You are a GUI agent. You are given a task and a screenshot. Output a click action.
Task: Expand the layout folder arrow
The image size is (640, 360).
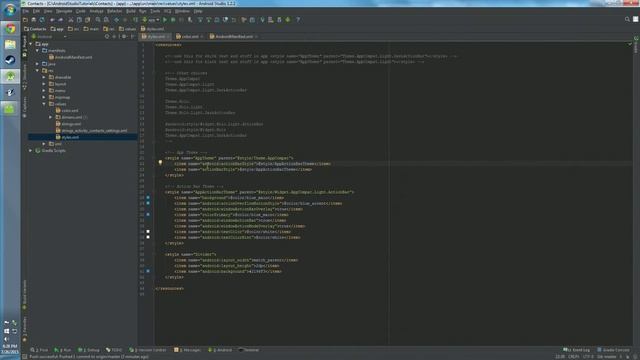44,84
